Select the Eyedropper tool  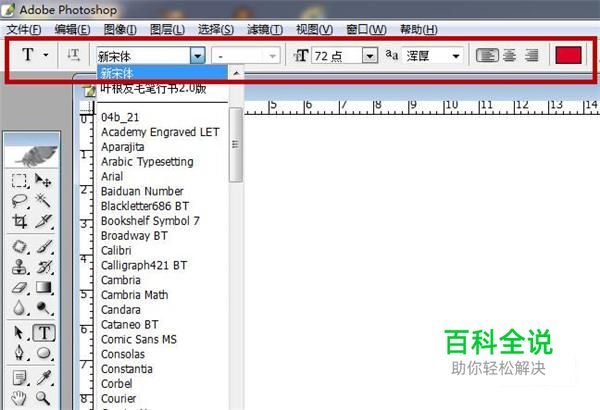43,378
